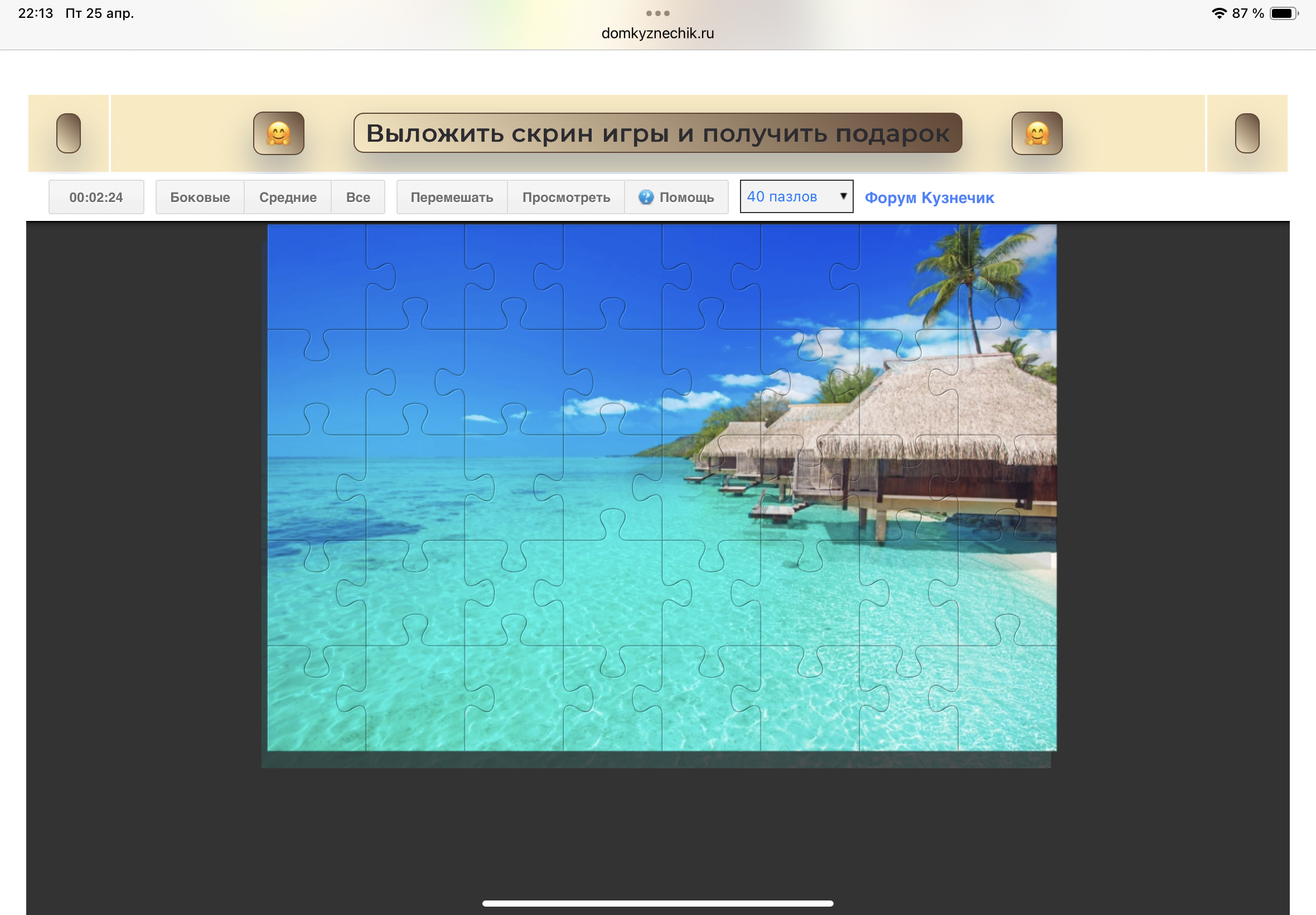Preview the image via 'Просмотреть'

click(566, 197)
